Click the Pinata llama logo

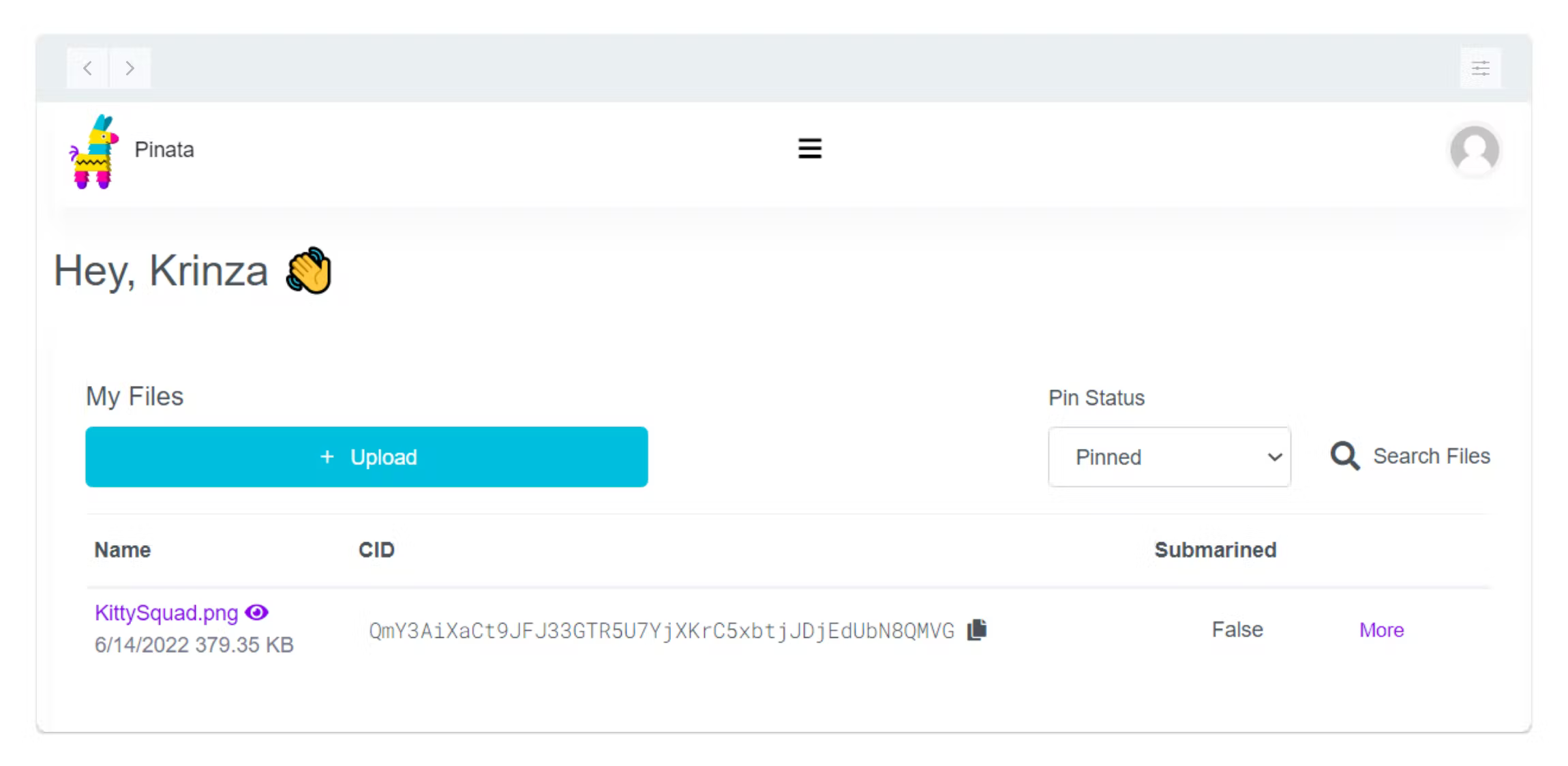pos(94,151)
